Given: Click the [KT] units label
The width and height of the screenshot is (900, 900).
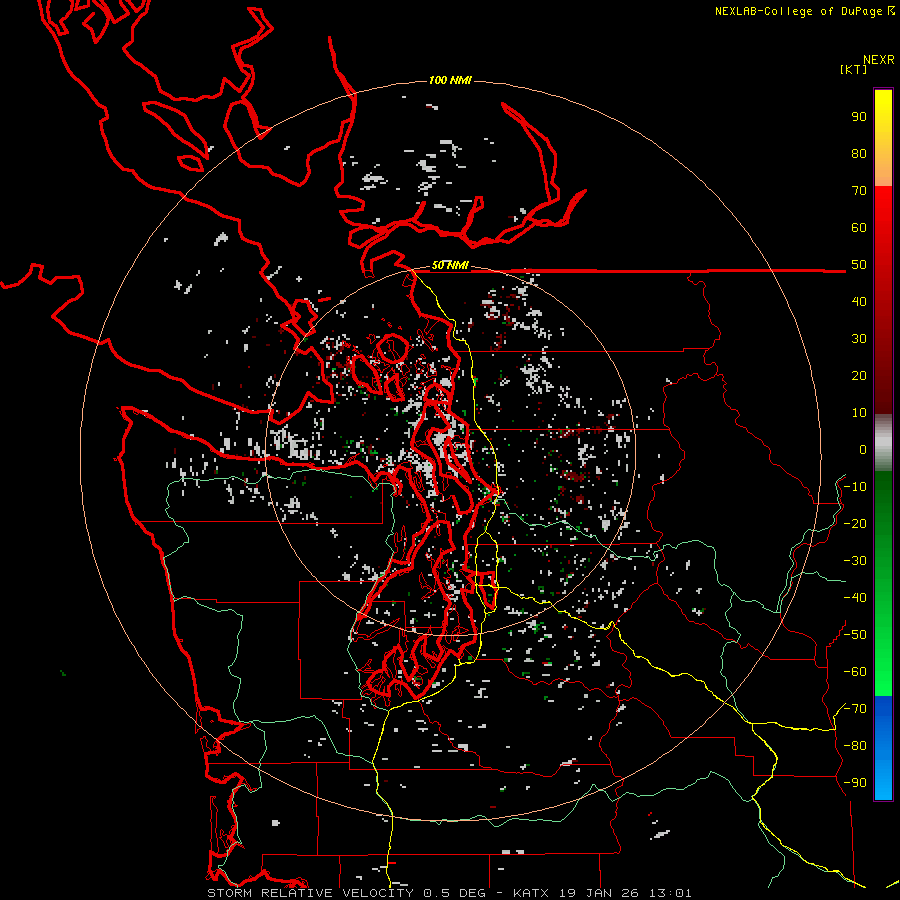Looking at the screenshot, I should tap(853, 69).
